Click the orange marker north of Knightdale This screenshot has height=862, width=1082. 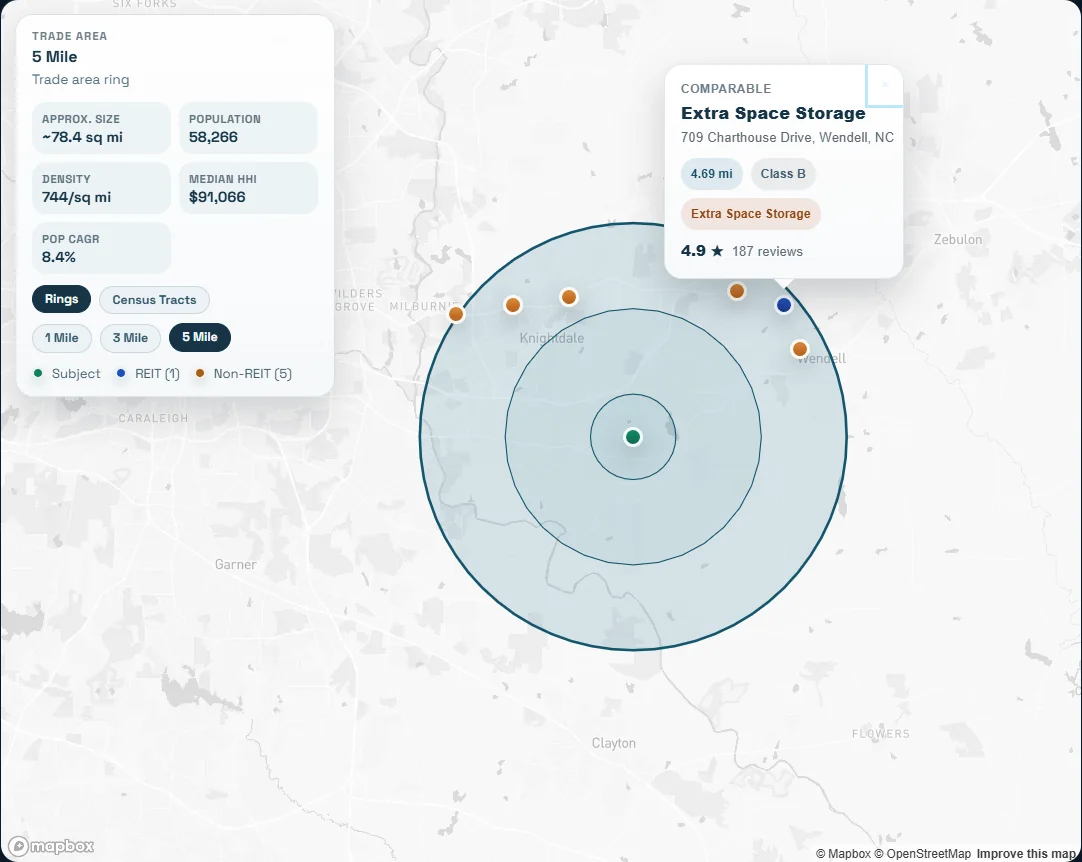pyautogui.click(x=569, y=297)
